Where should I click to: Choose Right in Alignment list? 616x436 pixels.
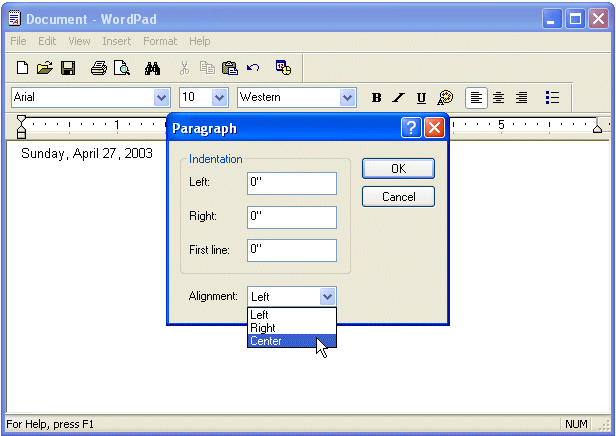[x=292, y=328]
